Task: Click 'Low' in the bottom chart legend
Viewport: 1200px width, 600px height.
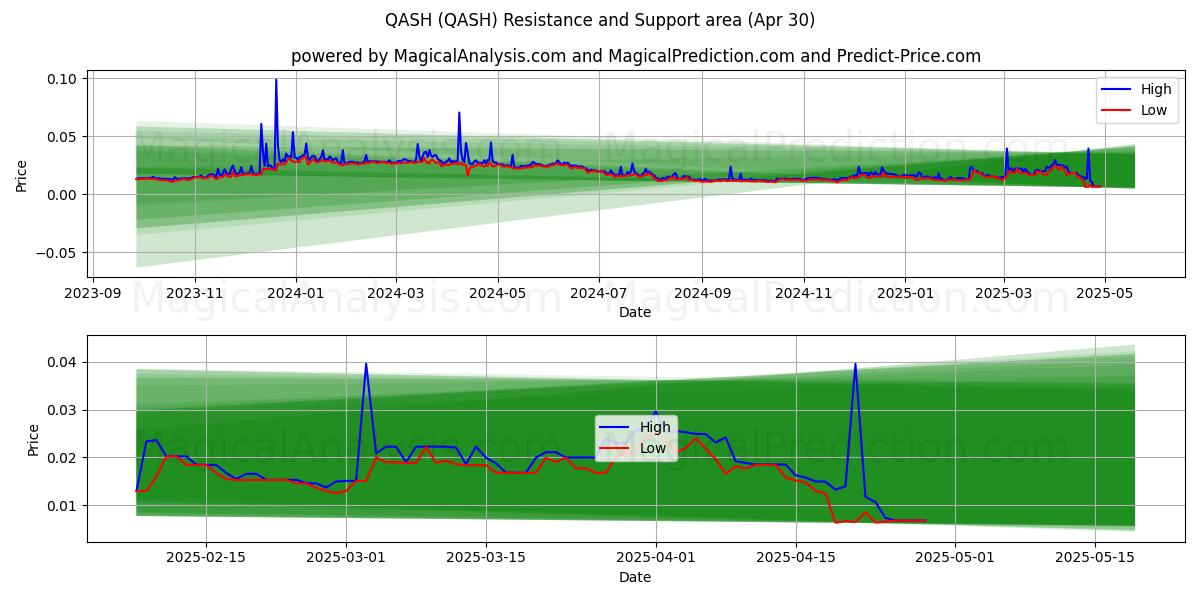Action: pos(653,448)
